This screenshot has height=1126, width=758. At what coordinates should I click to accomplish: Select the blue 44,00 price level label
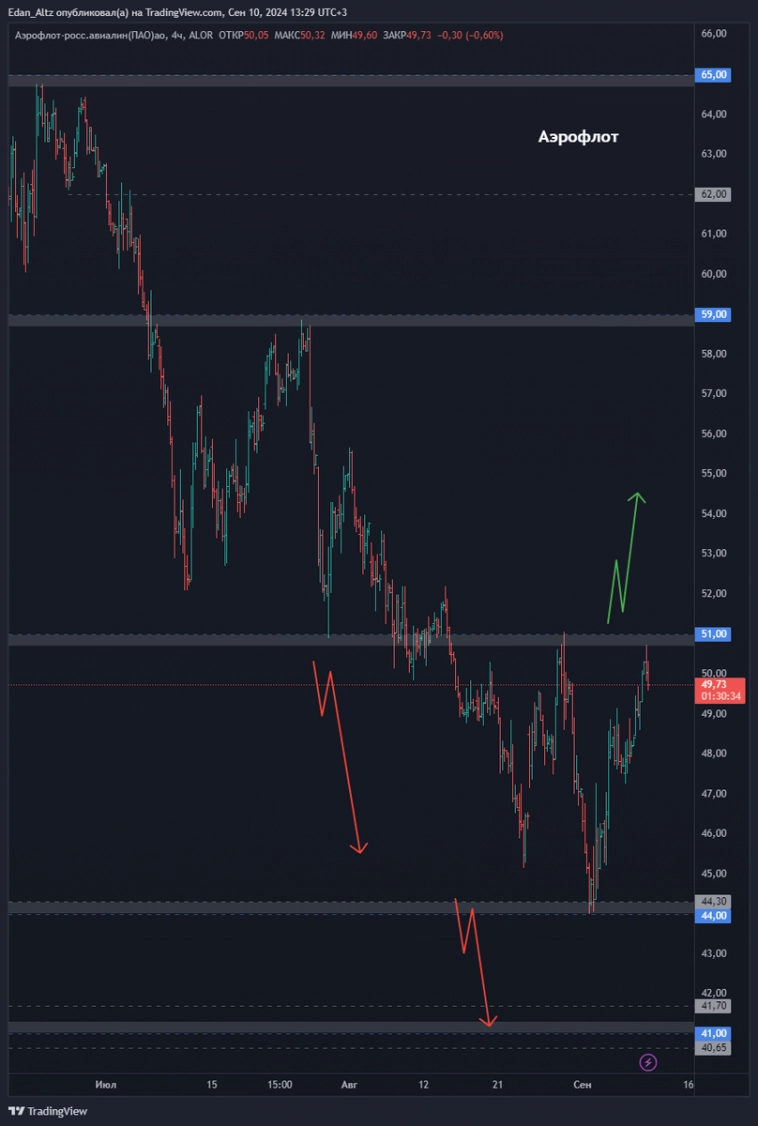pyautogui.click(x=713, y=916)
